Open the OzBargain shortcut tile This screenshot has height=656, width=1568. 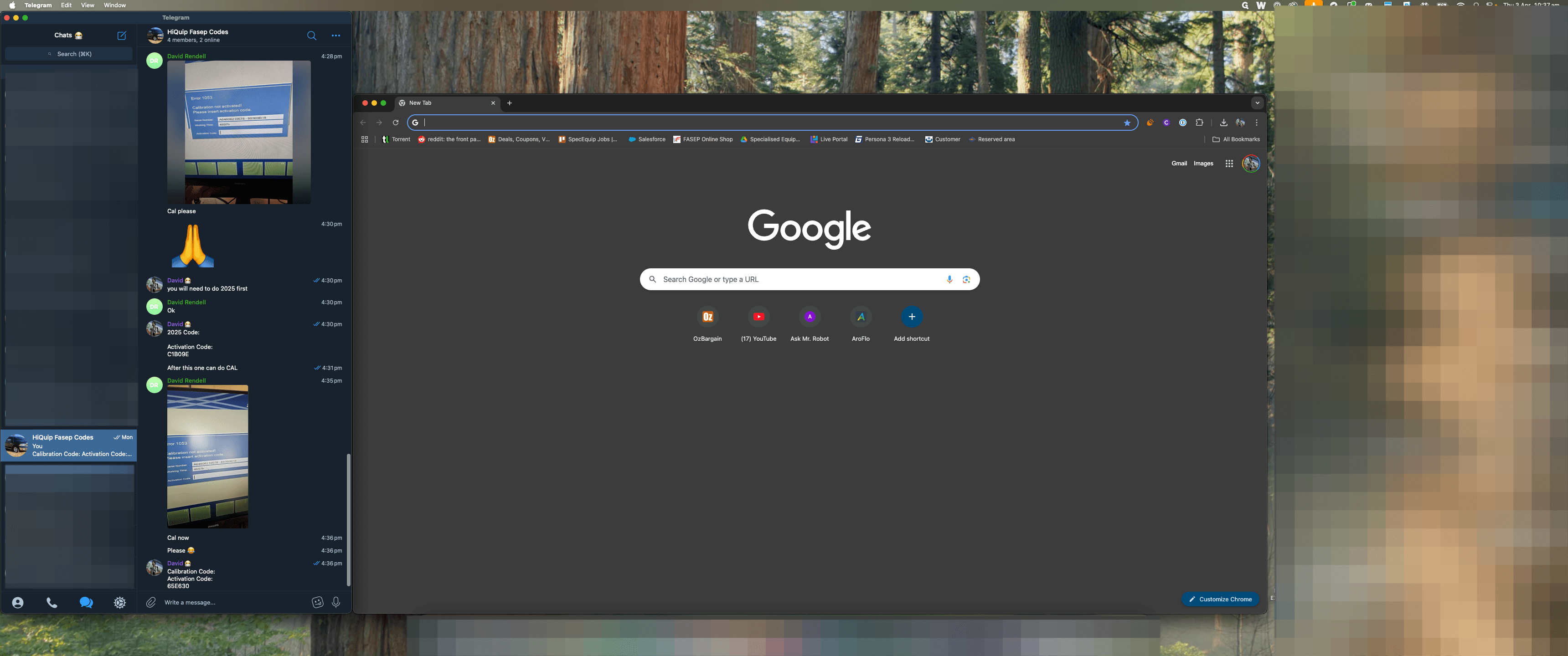tap(707, 325)
